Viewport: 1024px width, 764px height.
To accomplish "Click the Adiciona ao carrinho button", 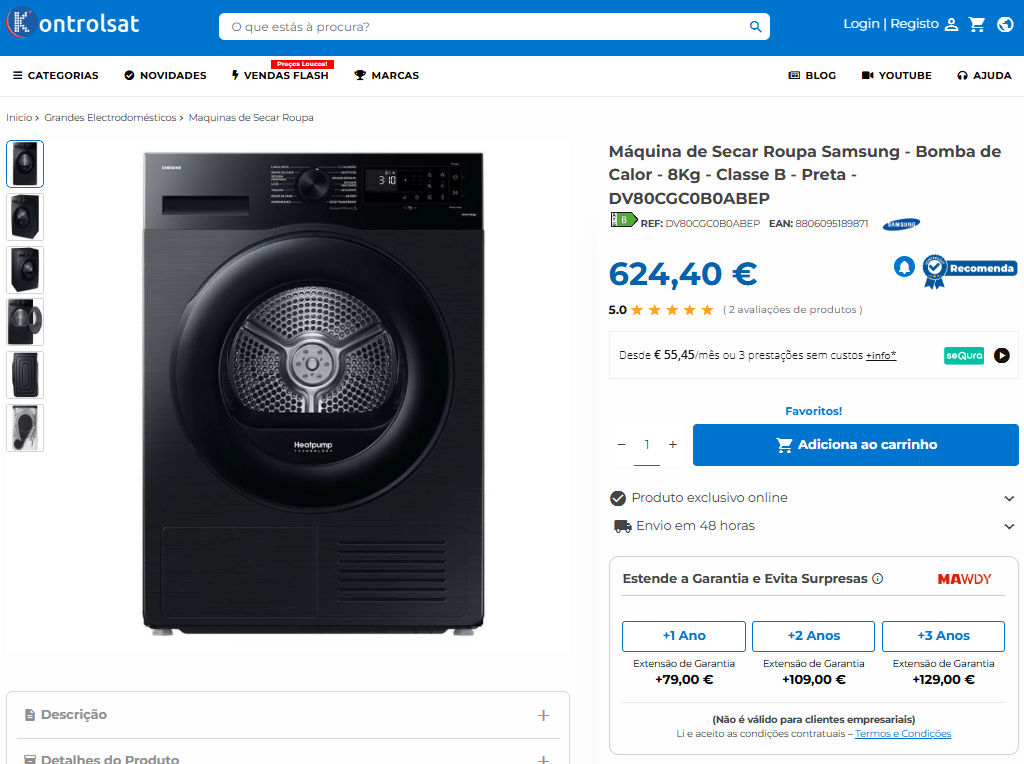I will coord(855,445).
